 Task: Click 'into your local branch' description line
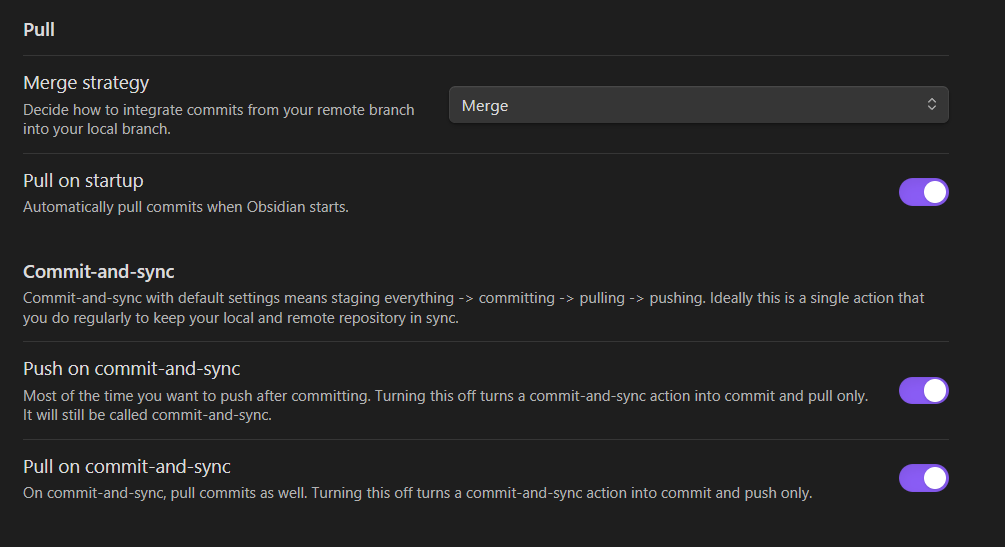point(96,129)
